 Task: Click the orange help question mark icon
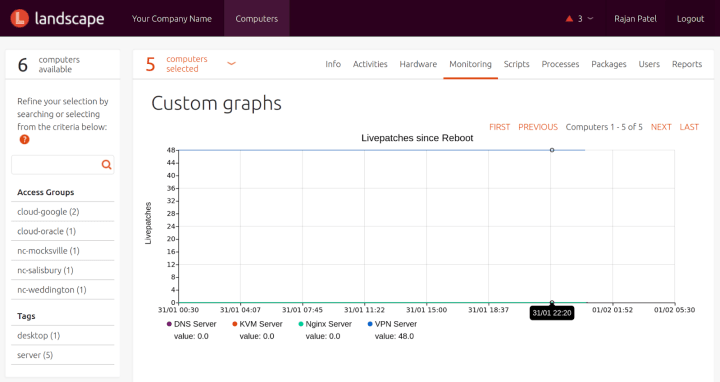click(x=24, y=140)
